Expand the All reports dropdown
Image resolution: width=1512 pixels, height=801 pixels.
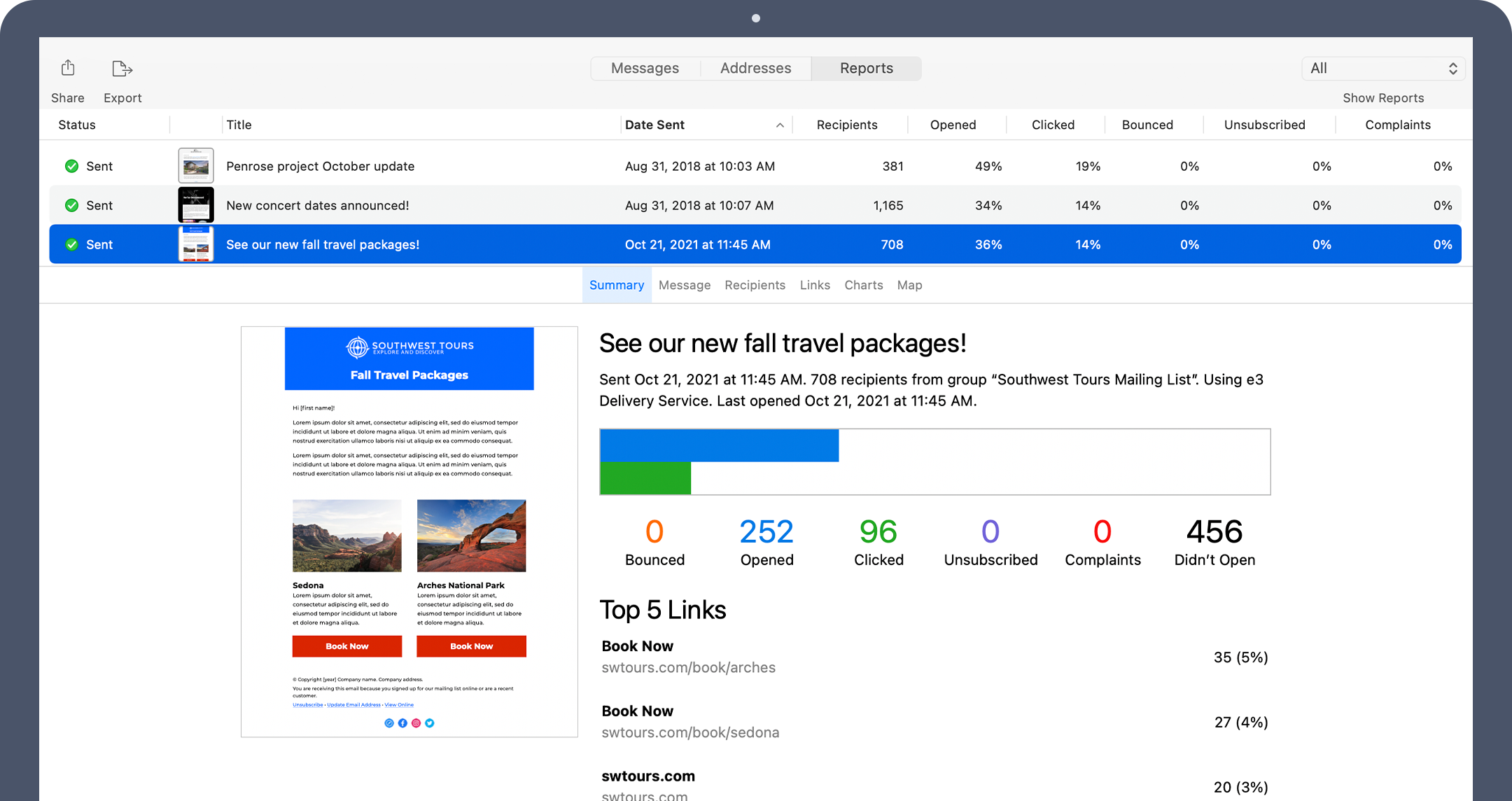tap(1370, 68)
